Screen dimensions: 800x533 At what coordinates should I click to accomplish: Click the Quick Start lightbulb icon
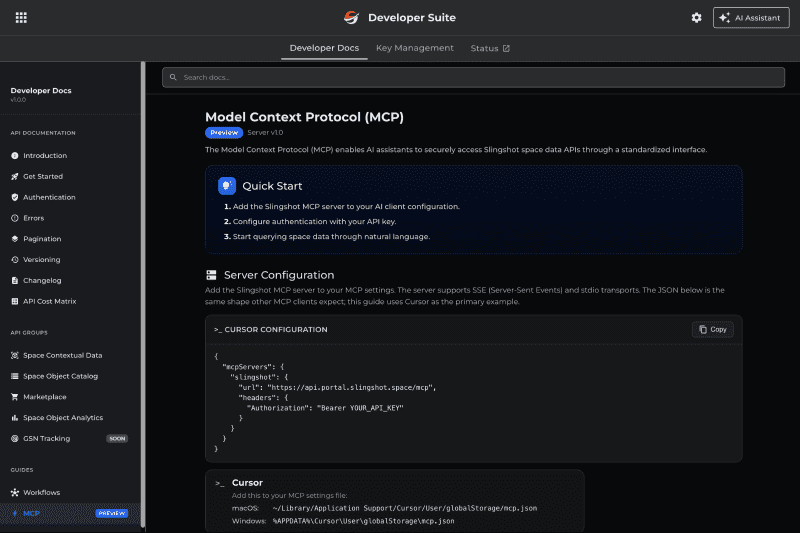(227, 186)
